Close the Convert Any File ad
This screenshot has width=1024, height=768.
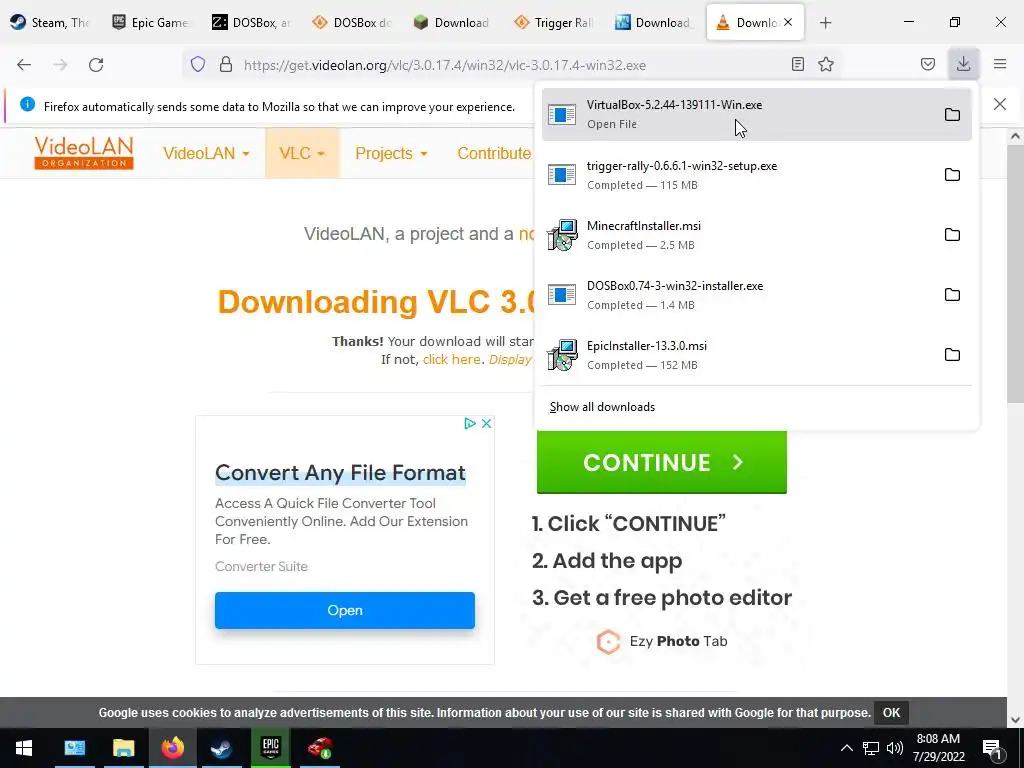487,423
